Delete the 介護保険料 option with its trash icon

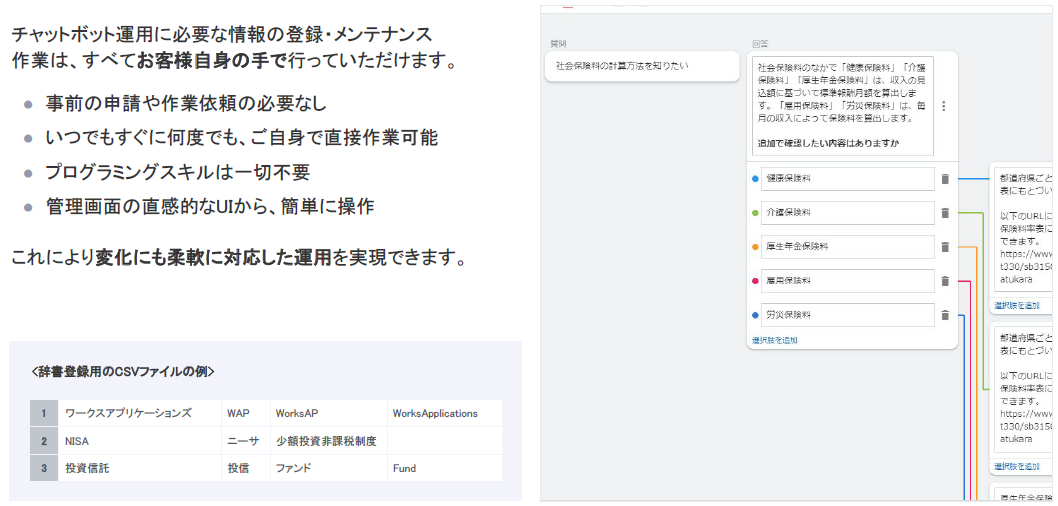tap(945, 213)
